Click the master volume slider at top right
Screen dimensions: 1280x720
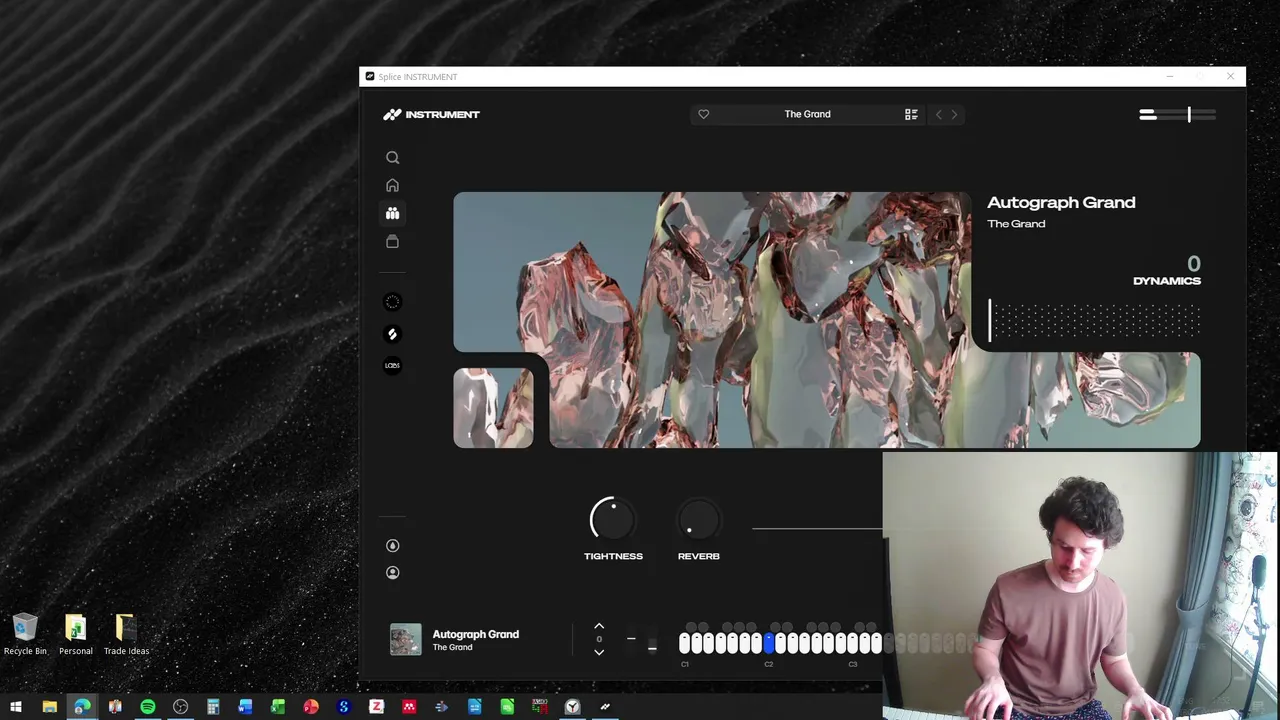pyautogui.click(x=1178, y=115)
